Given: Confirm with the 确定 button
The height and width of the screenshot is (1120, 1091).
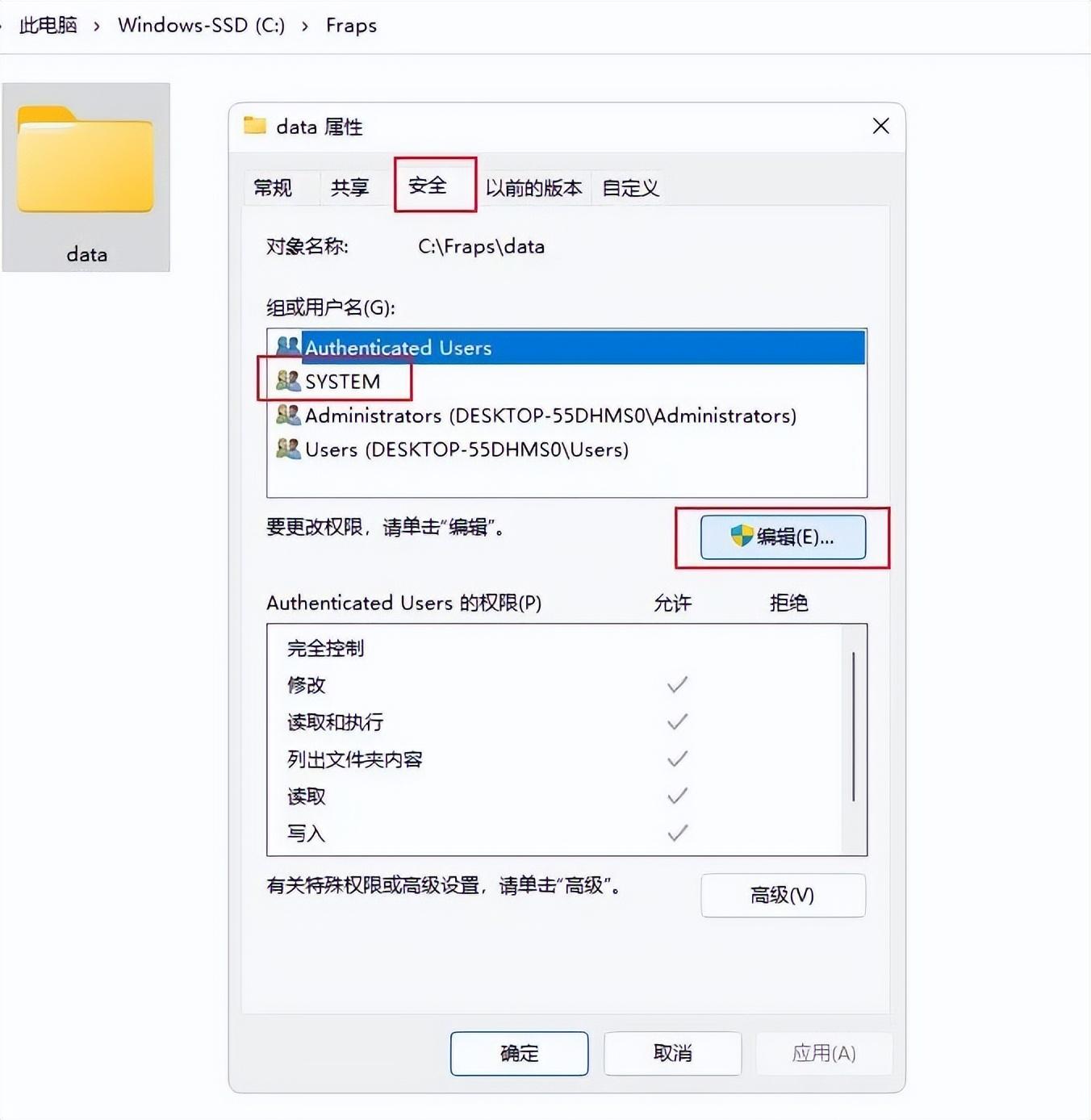Looking at the screenshot, I should [519, 1053].
